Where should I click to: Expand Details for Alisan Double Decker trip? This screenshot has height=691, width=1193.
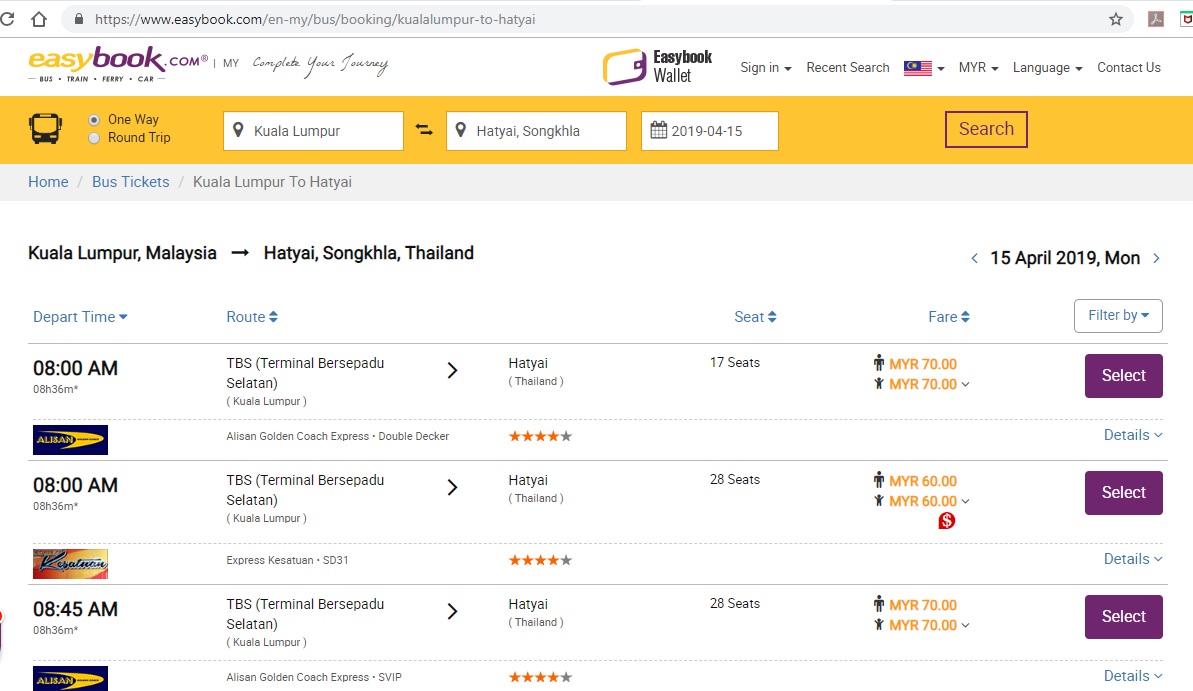coord(1133,435)
